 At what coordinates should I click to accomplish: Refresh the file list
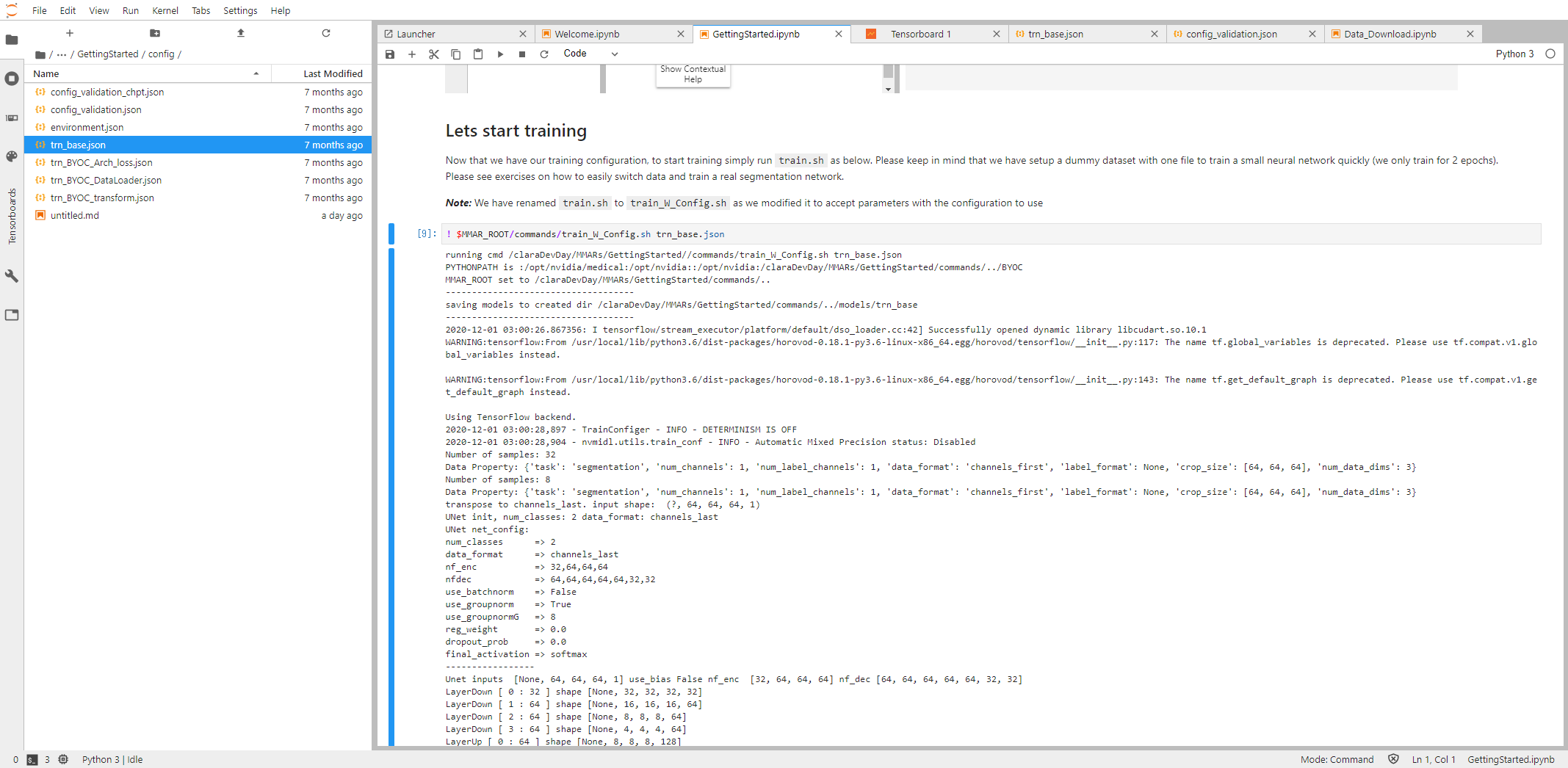[x=326, y=33]
